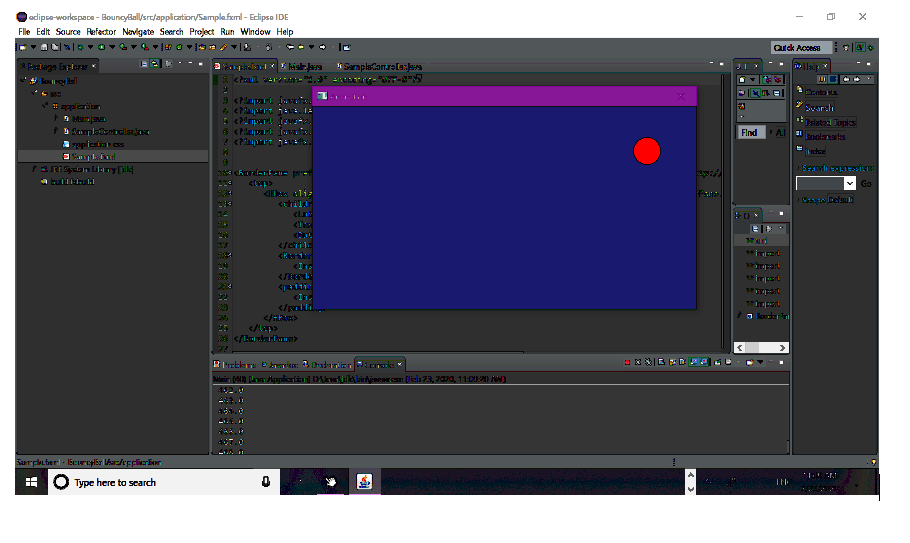Expand the SampleController.java tree node

(x=56, y=131)
